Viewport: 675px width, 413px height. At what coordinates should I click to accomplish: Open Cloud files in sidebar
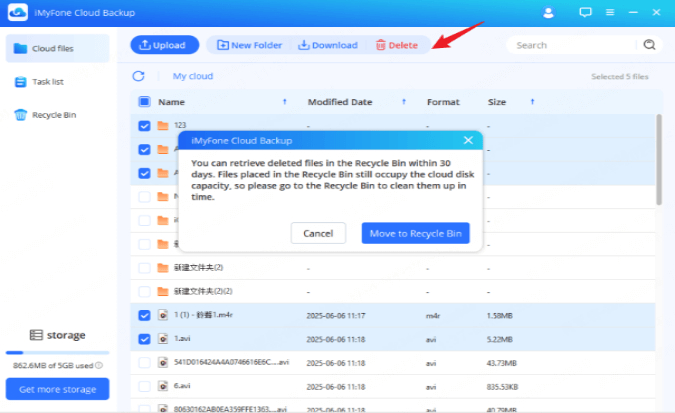[x=57, y=48]
